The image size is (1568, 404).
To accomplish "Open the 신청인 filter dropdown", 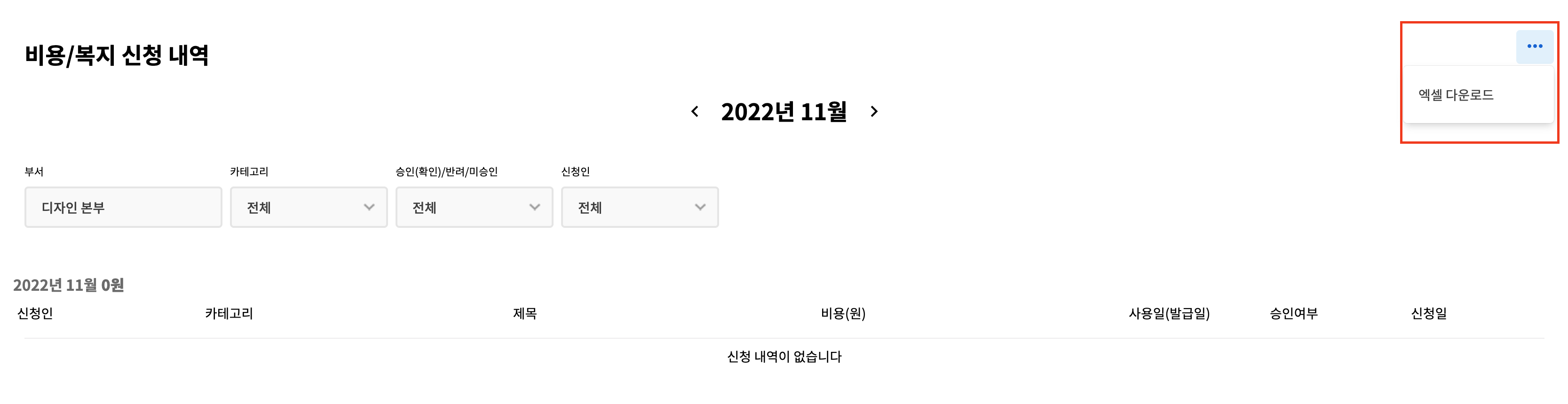I will click(640, 208).
